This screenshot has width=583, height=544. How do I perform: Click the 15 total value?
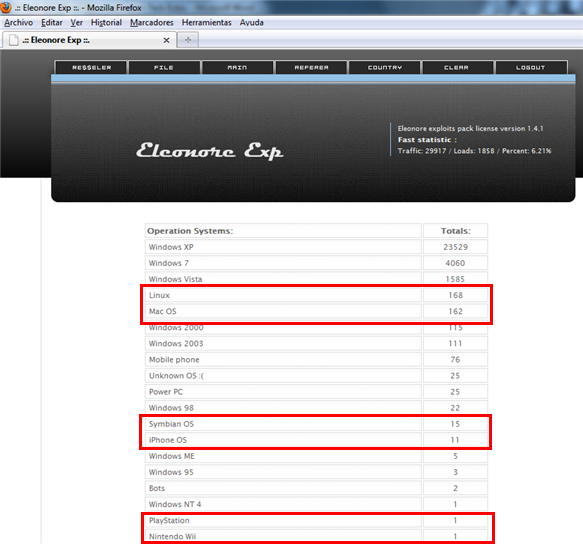click(455, 424)
